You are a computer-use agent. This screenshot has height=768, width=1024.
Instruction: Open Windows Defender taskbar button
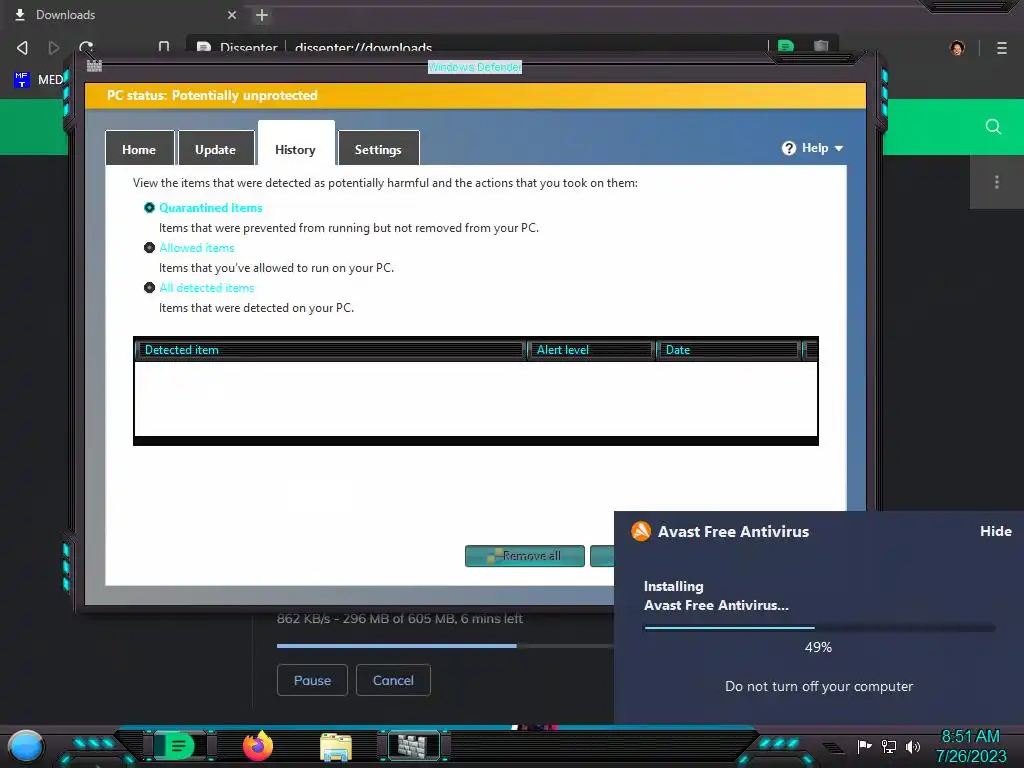pos(413,745)
